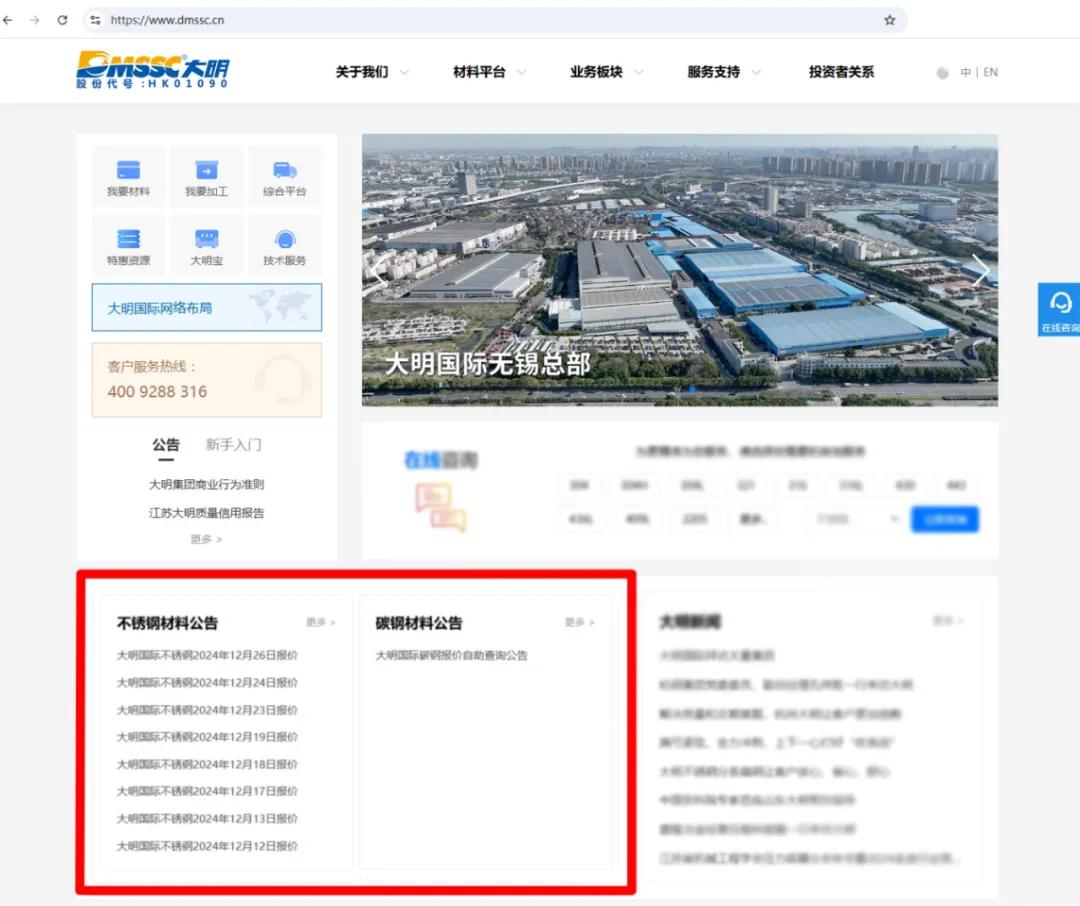Viewport: 1080px width, 906px height.
Task: Go back with the browser back arrow
Action: (8, 20)
